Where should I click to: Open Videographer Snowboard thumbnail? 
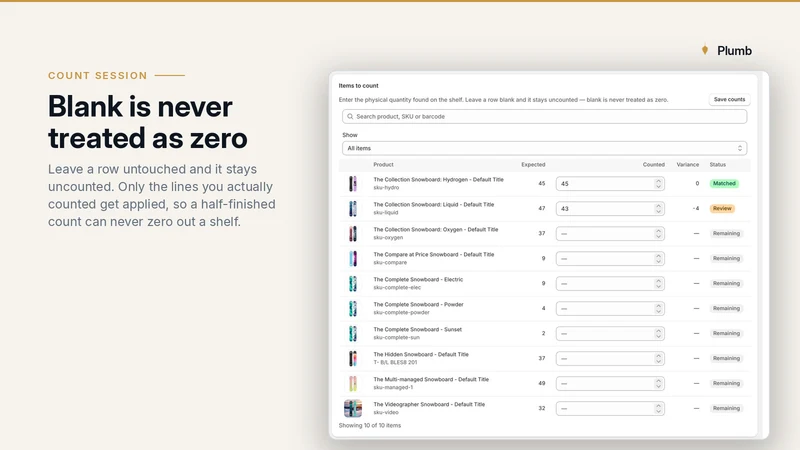[x=353, y=409]
